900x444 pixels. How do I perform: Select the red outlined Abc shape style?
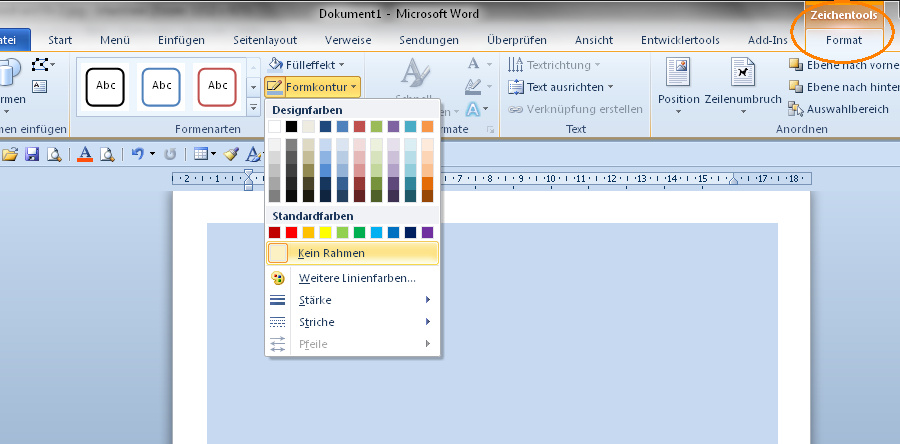tap(218, 87)
